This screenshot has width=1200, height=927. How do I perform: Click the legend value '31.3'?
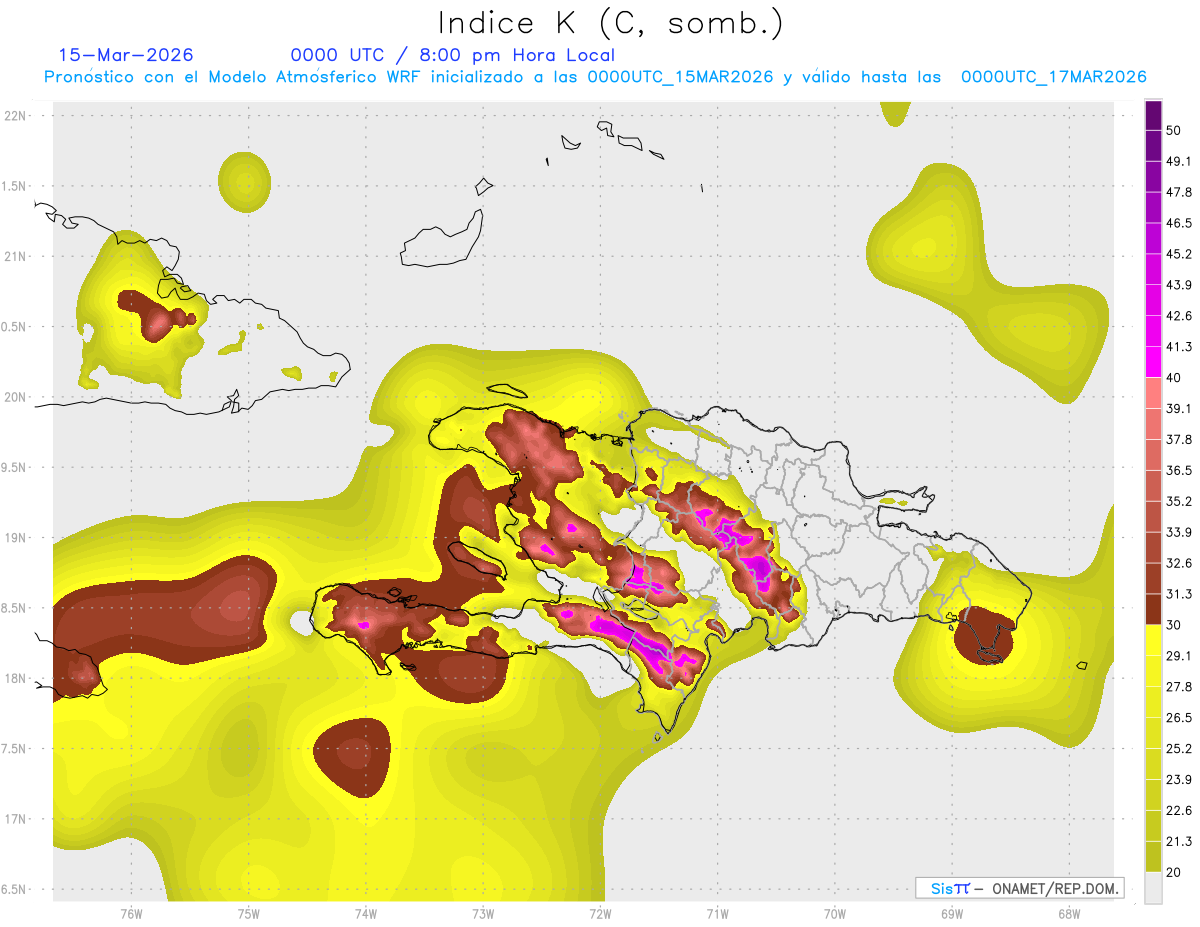click(x=1179, y=594)
